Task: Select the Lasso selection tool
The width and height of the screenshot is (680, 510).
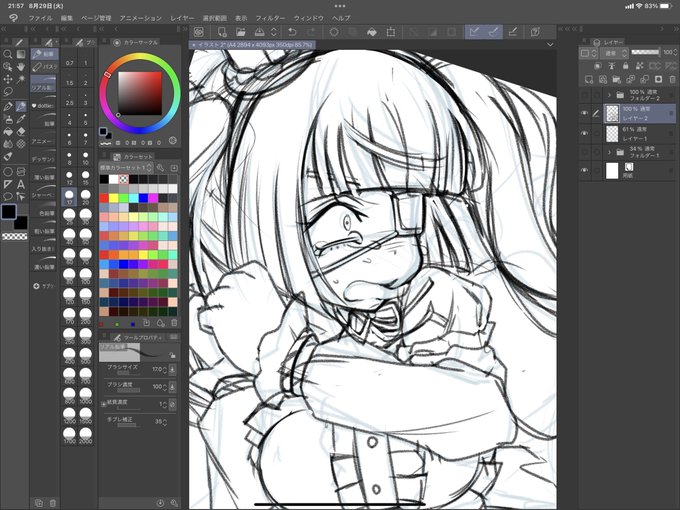Action: pos(8,92)
